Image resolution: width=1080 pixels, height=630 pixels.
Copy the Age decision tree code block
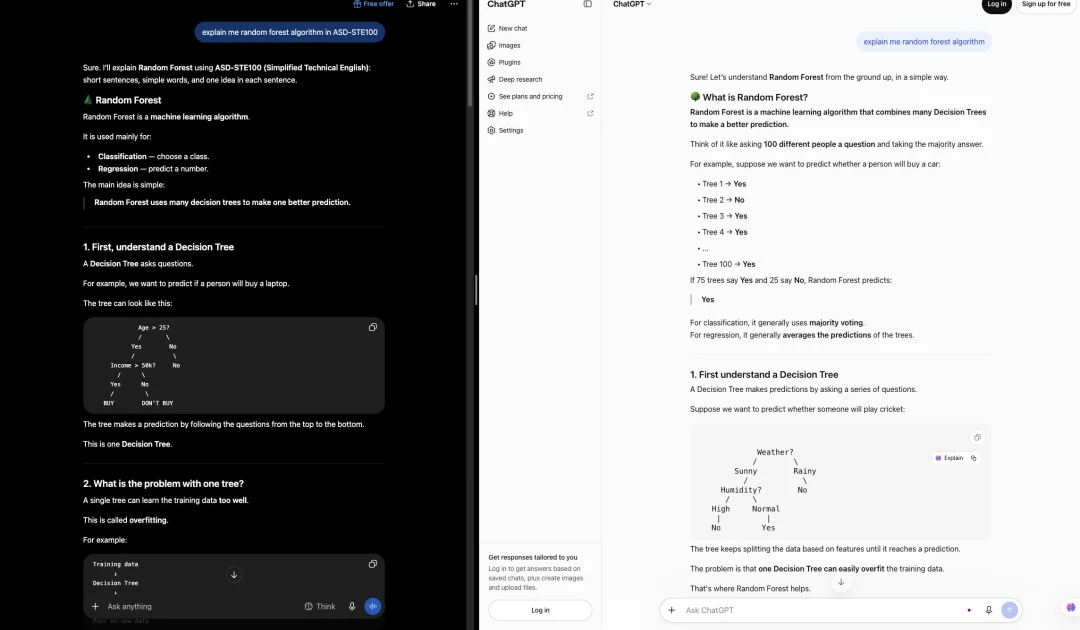(x=373, y=327)
